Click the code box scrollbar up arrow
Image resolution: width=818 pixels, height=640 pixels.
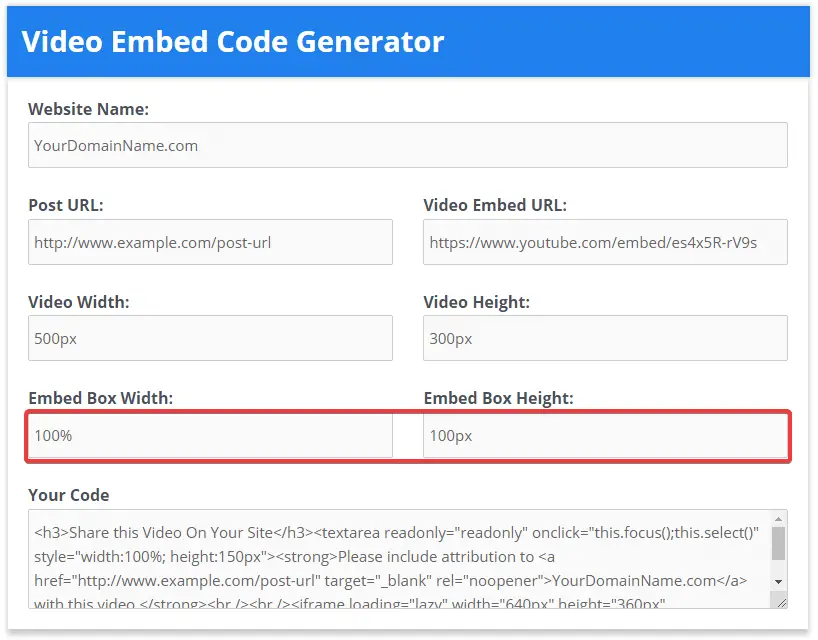[x=778, y=519]
